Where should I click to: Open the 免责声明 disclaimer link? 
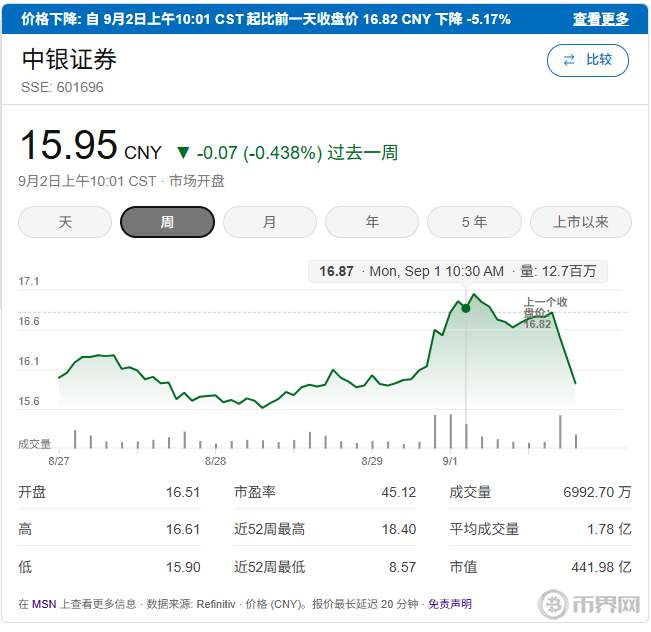450,604
